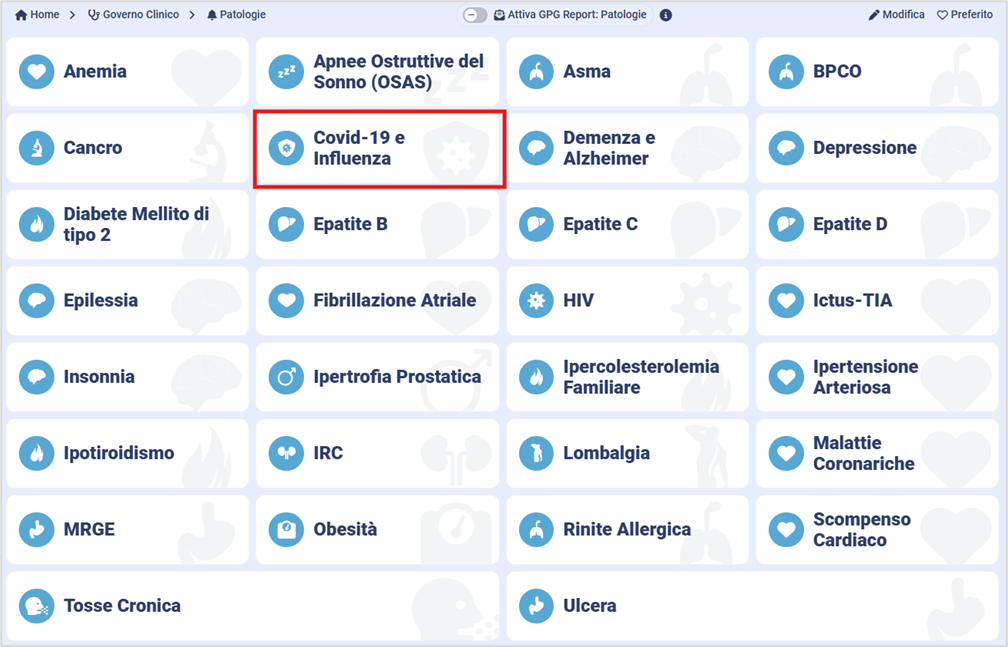Select the Patologie breadcrumb item
This screenshot has height=647, width=1008.
(236, 15)
